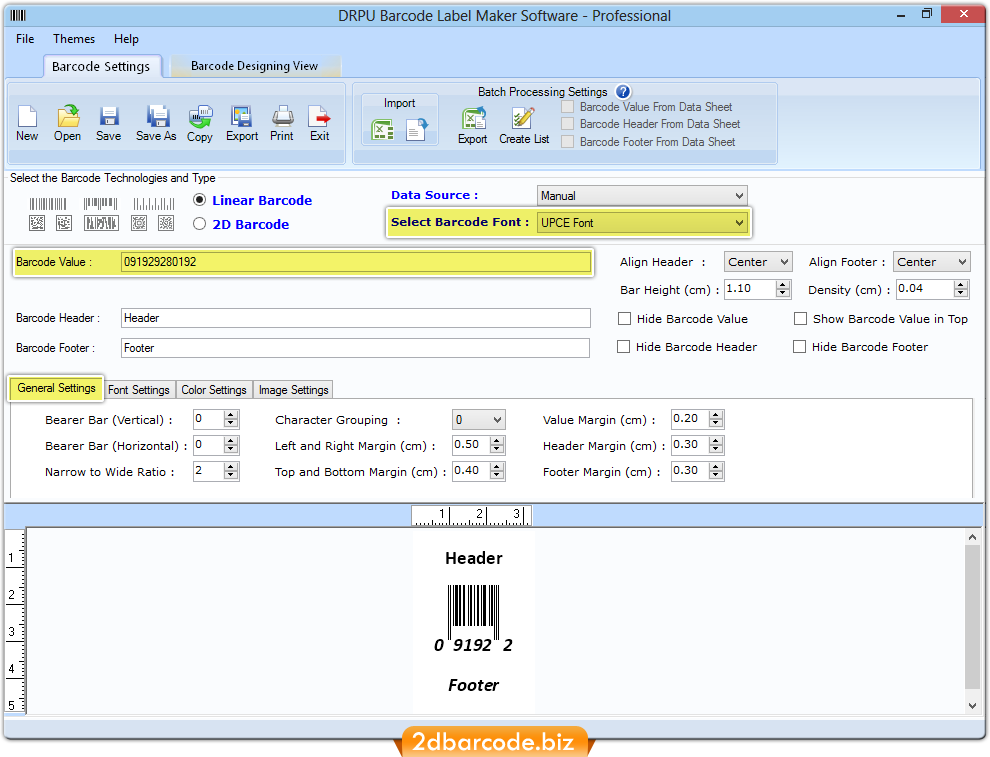Image resolution: width=990 pixels, height=757 pixels.
Task: Click the Create List icon
Action: pos(523,119)
